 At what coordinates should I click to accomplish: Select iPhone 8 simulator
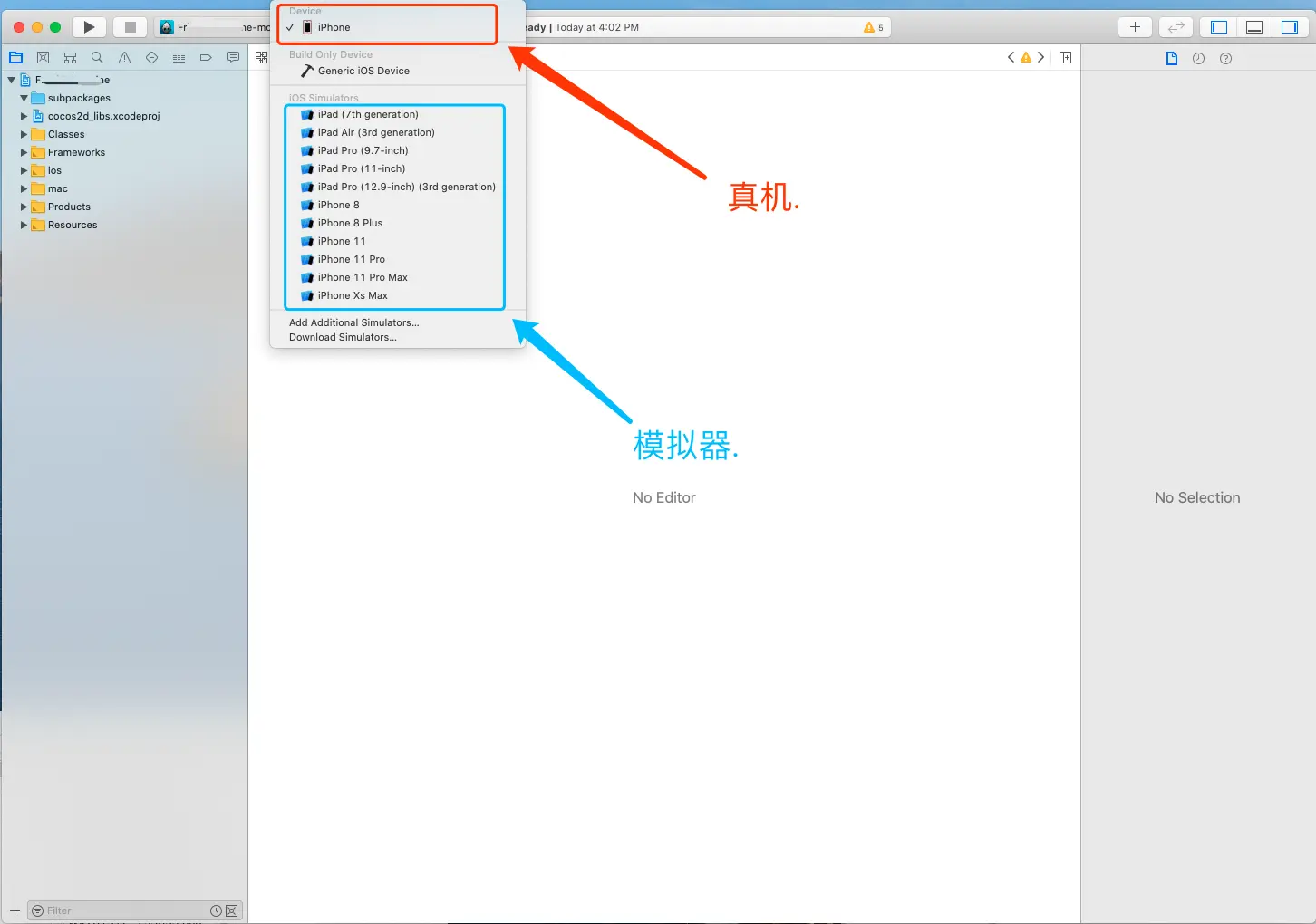point(398,205)
